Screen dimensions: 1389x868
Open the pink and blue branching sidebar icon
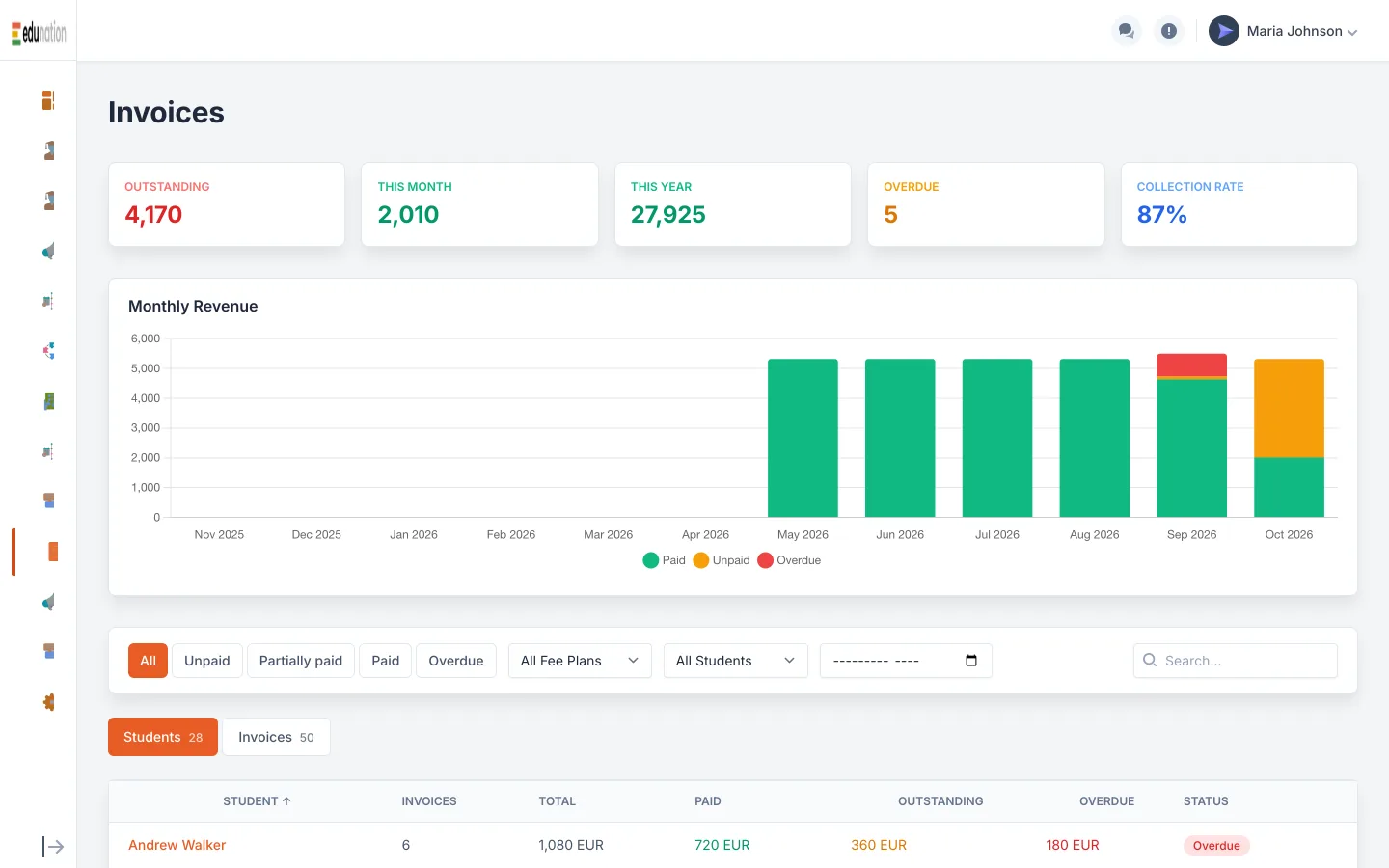[48, 351]
